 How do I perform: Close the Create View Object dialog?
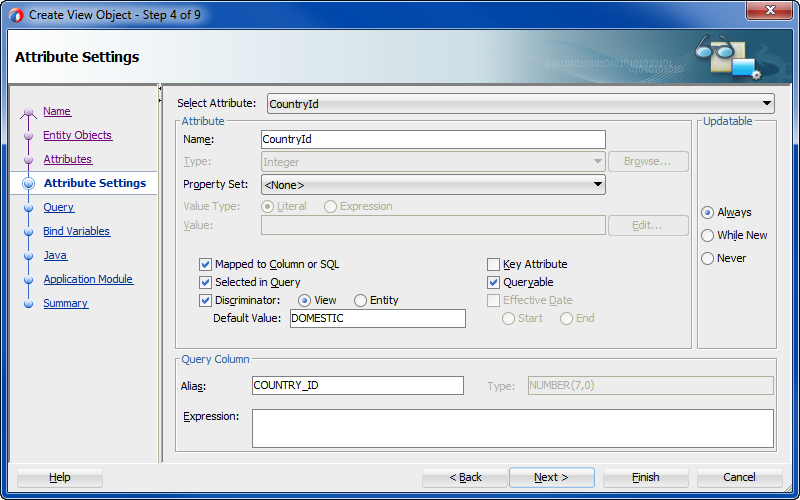pyautogui.click(x=770, y=10)
